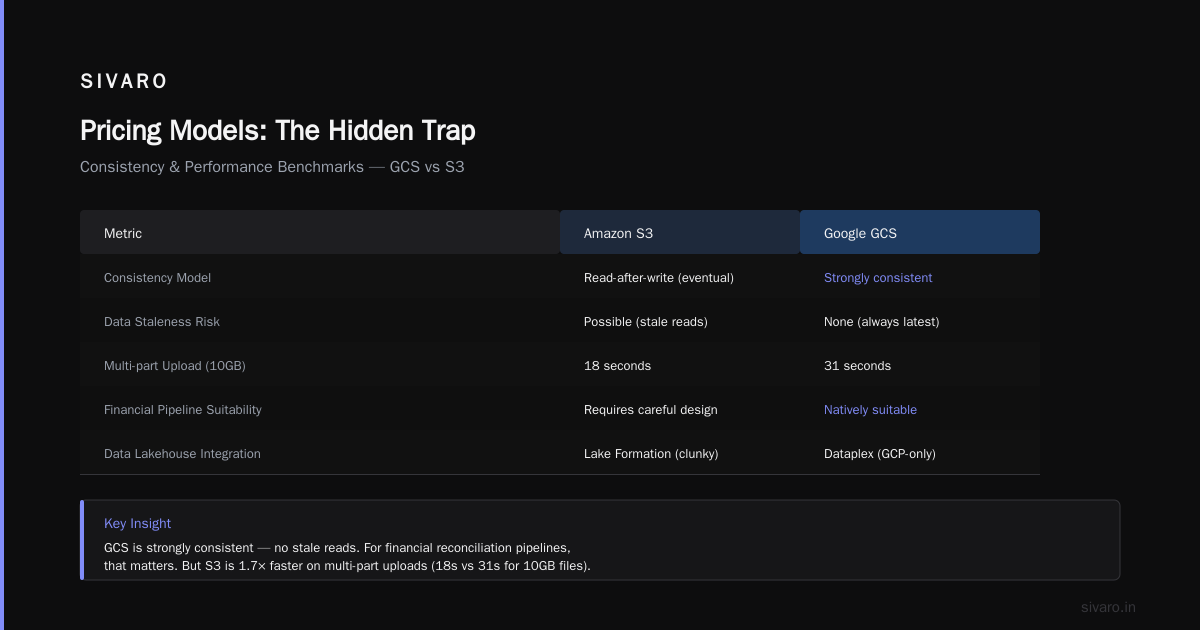Image resolution: width=1200 pixels, height=630 pixels.
Task: Click the 'Read-after-write (eventual)' cell
Action: pyautogui.click(x=659, y=278)
